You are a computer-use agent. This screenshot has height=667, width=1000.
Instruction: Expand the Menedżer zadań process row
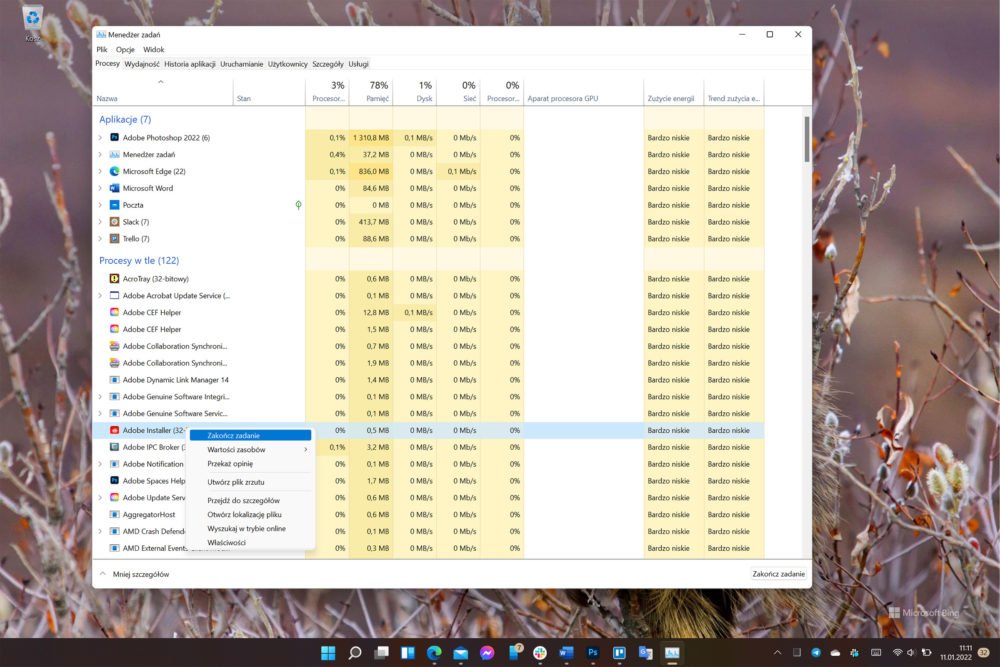tap(100, 154)
